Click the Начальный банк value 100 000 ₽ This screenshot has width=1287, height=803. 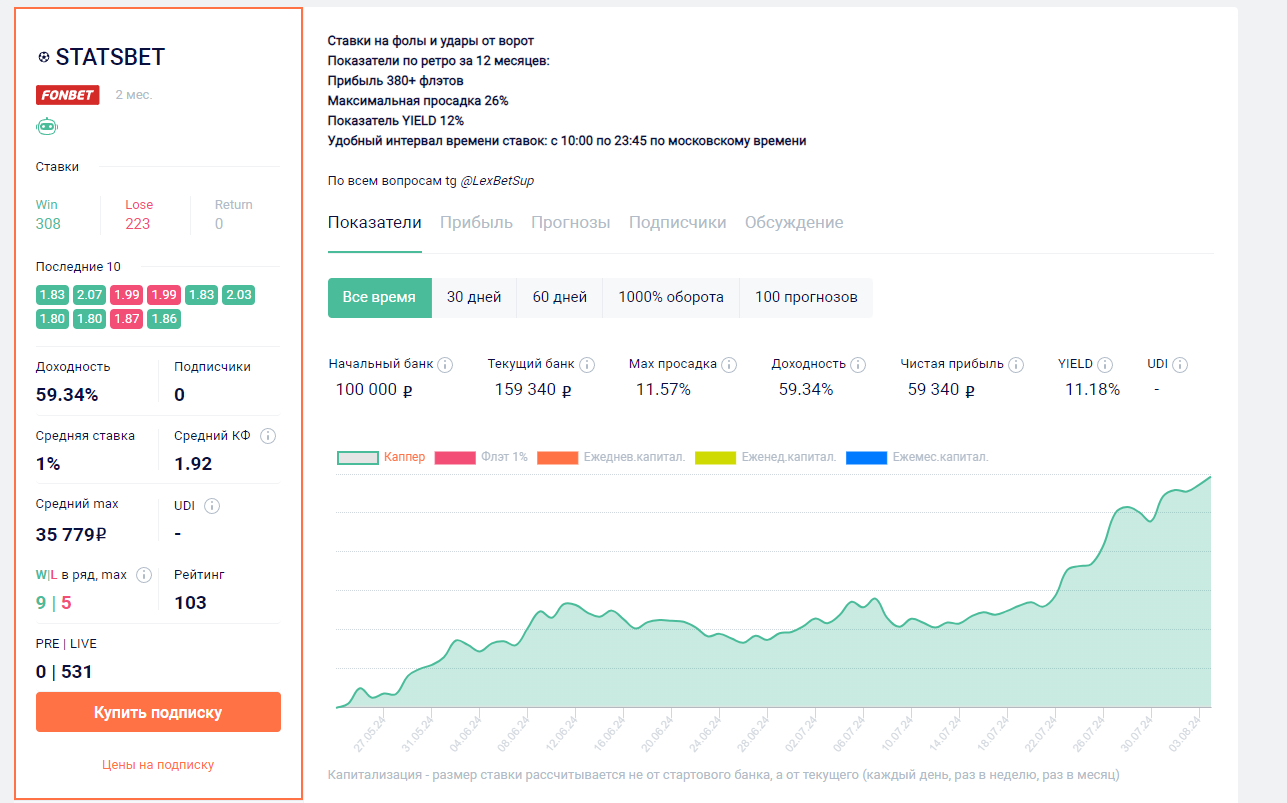[374, 390]
